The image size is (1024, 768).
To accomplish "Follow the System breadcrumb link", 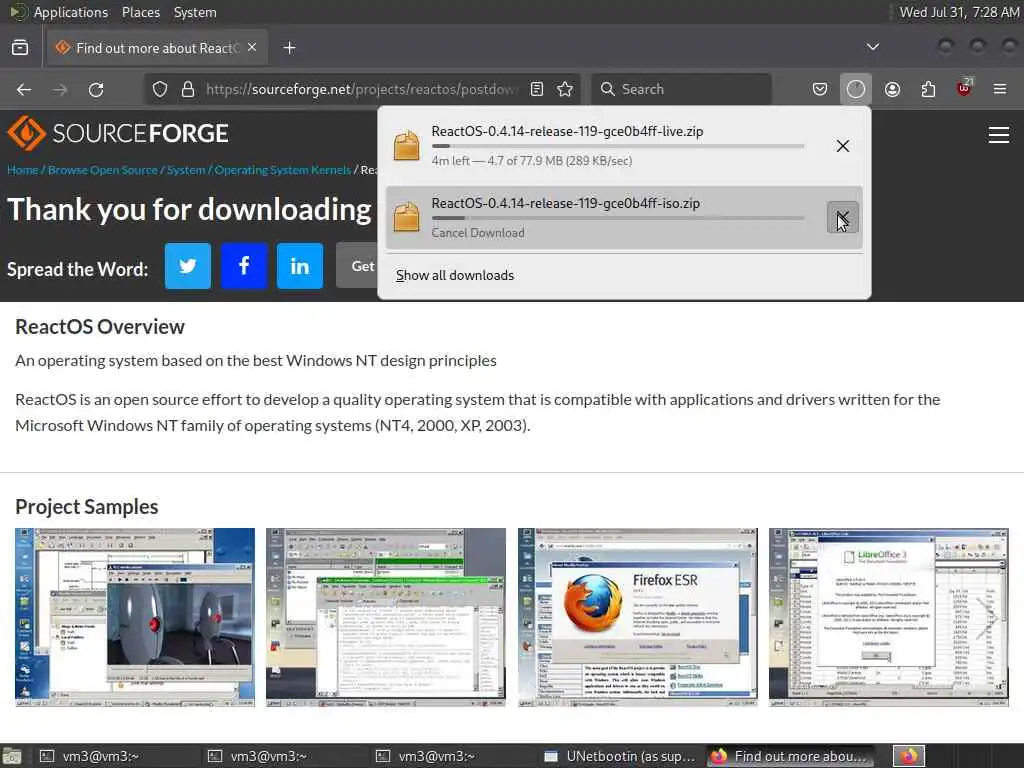I will 186,170.
